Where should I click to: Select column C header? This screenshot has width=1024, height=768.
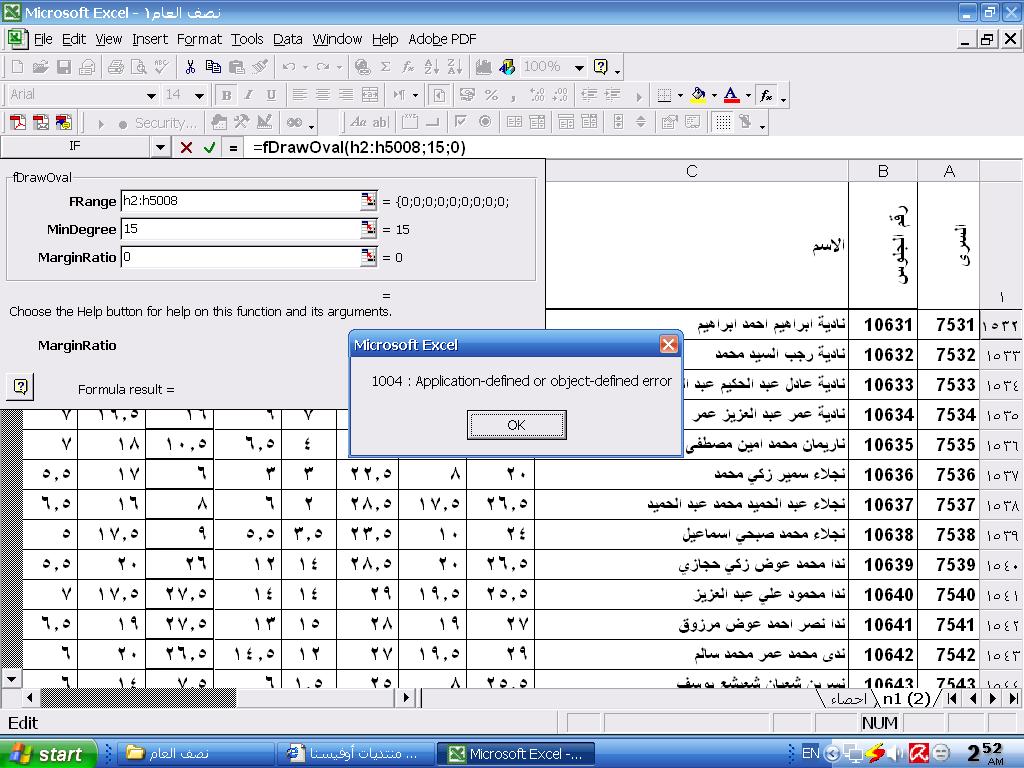[x=692, y=171]
